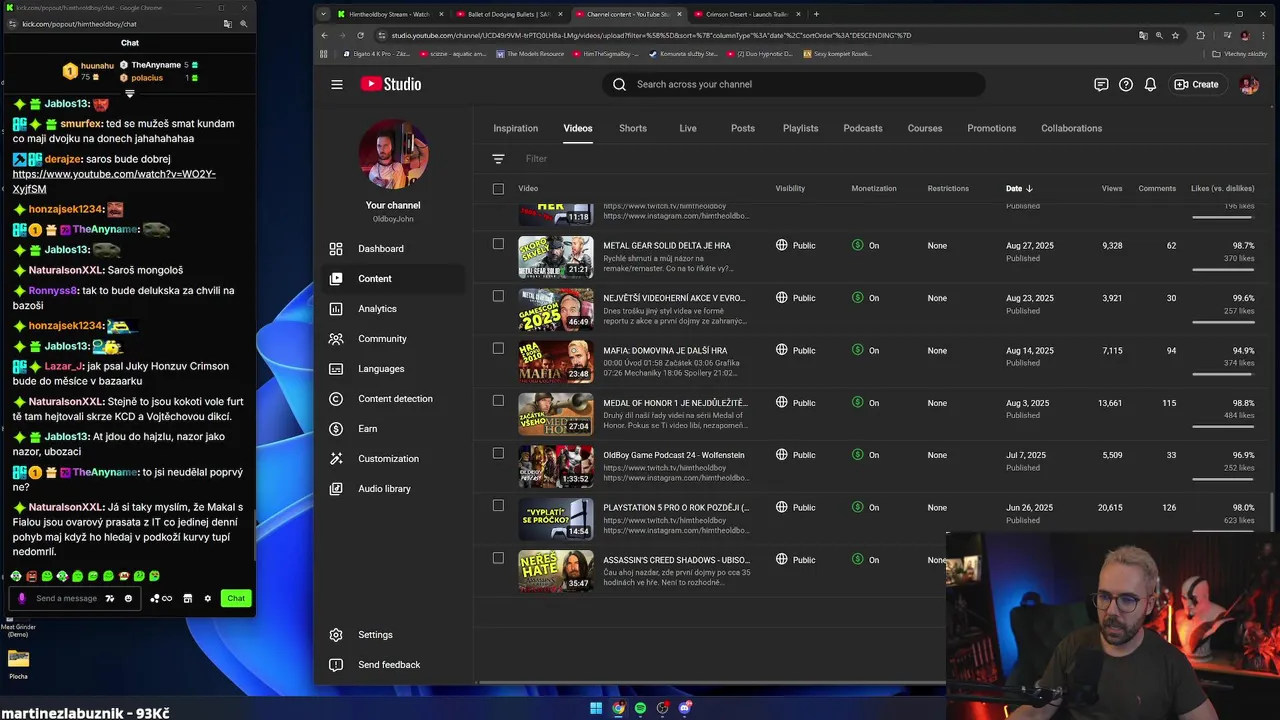The height and width of the screenshot is (720, 1280).
Task: Open YouTube Studio hamburger menu
Action: click(337, 84)
